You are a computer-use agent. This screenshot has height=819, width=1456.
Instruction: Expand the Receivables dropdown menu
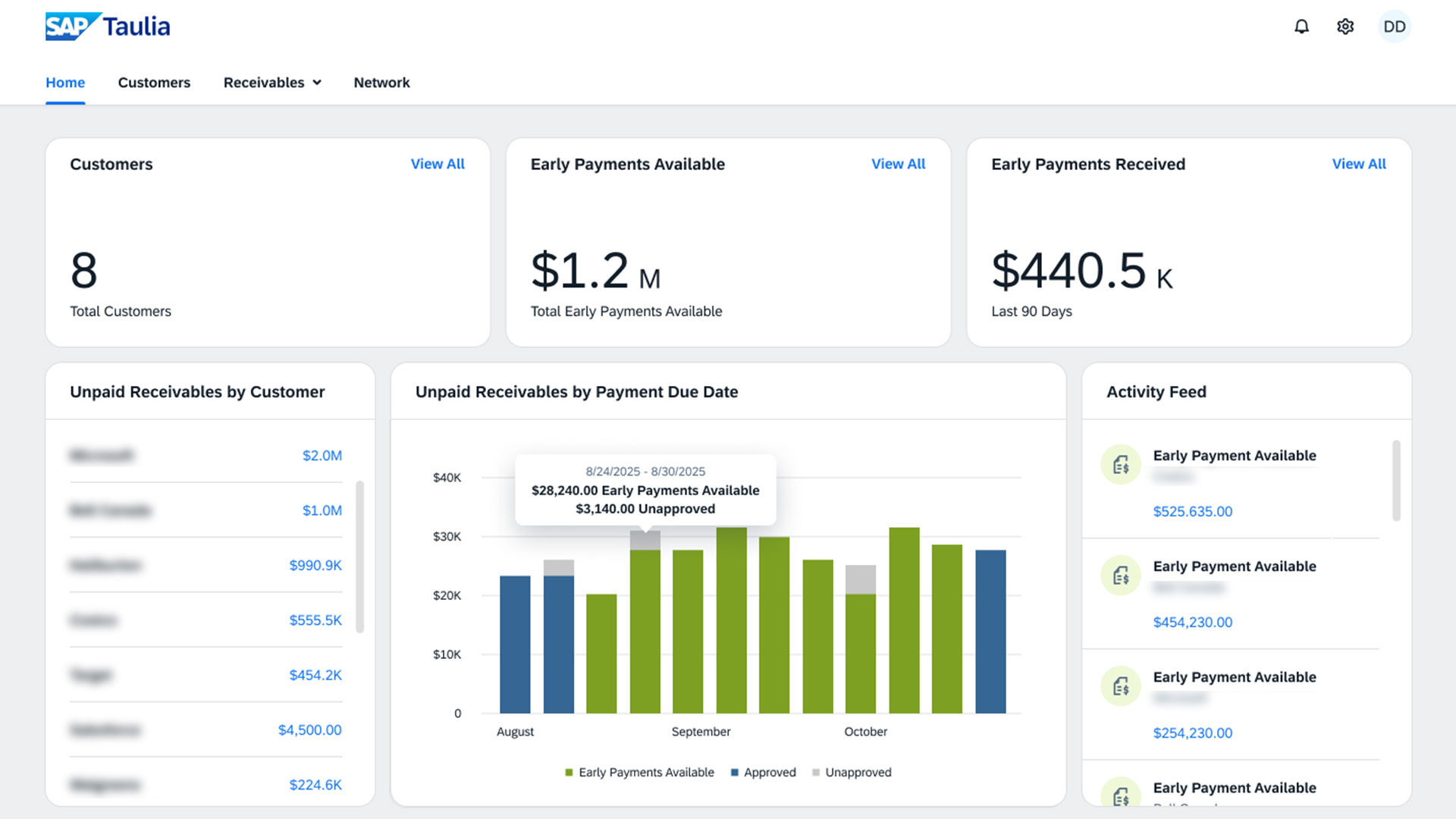tap(272, 83)
